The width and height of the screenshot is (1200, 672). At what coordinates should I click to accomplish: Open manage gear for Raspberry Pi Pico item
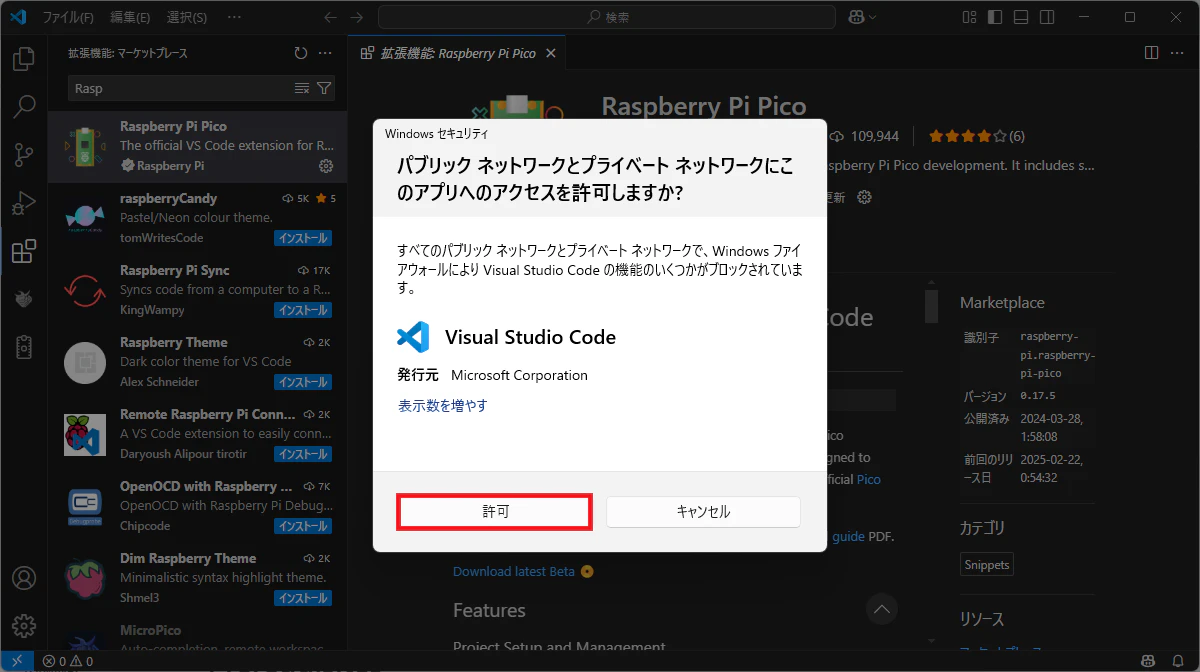pos(326,166)
